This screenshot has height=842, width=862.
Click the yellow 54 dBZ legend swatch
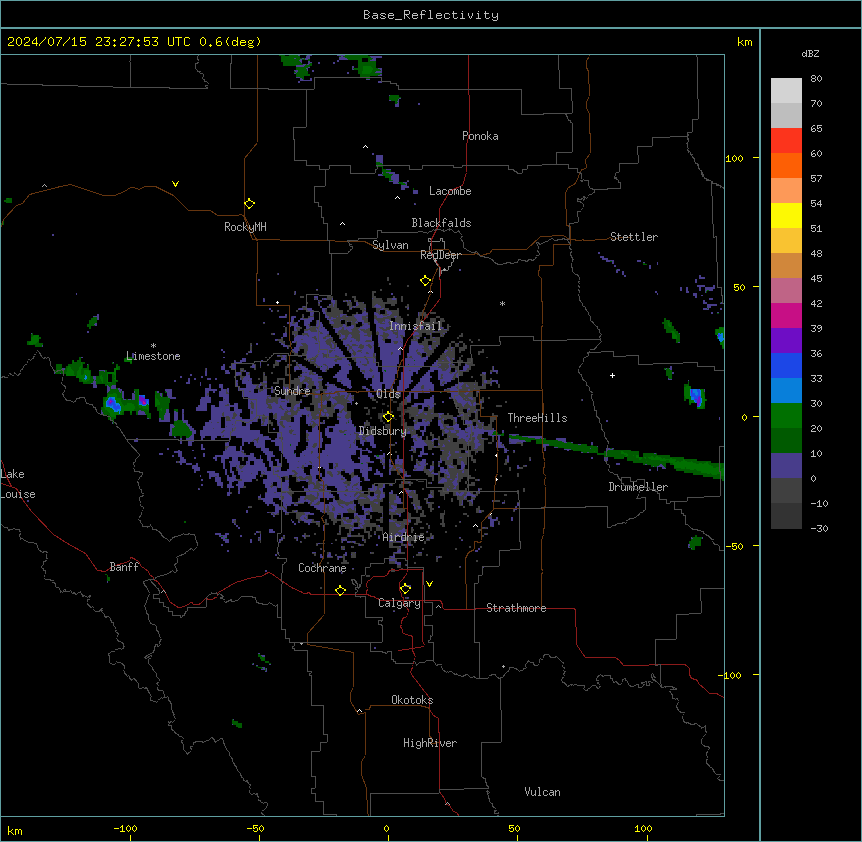click(786, 215)
